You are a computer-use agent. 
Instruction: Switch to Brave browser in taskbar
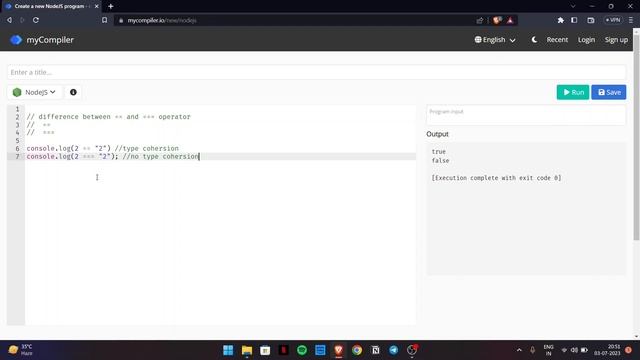point(339,350)
